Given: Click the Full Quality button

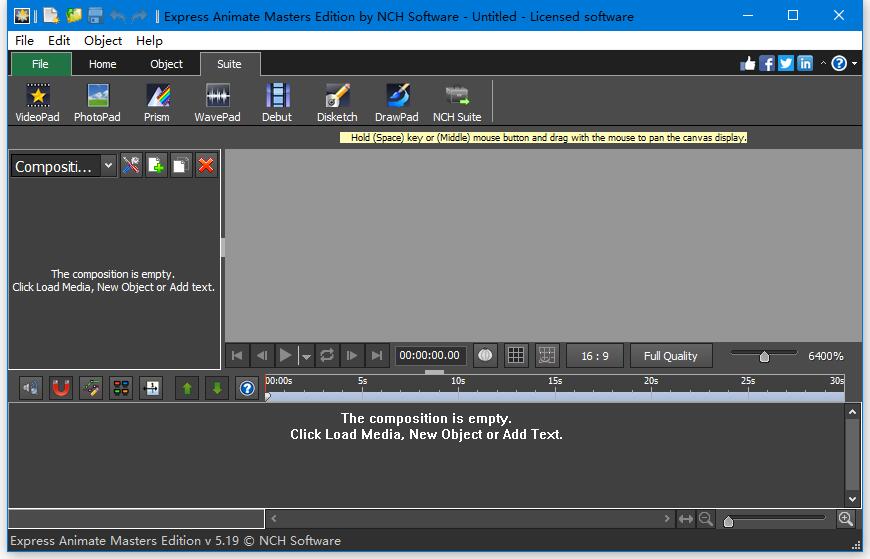Looking at the screenshot, I should pyautogui.click(x=670, y=356).
